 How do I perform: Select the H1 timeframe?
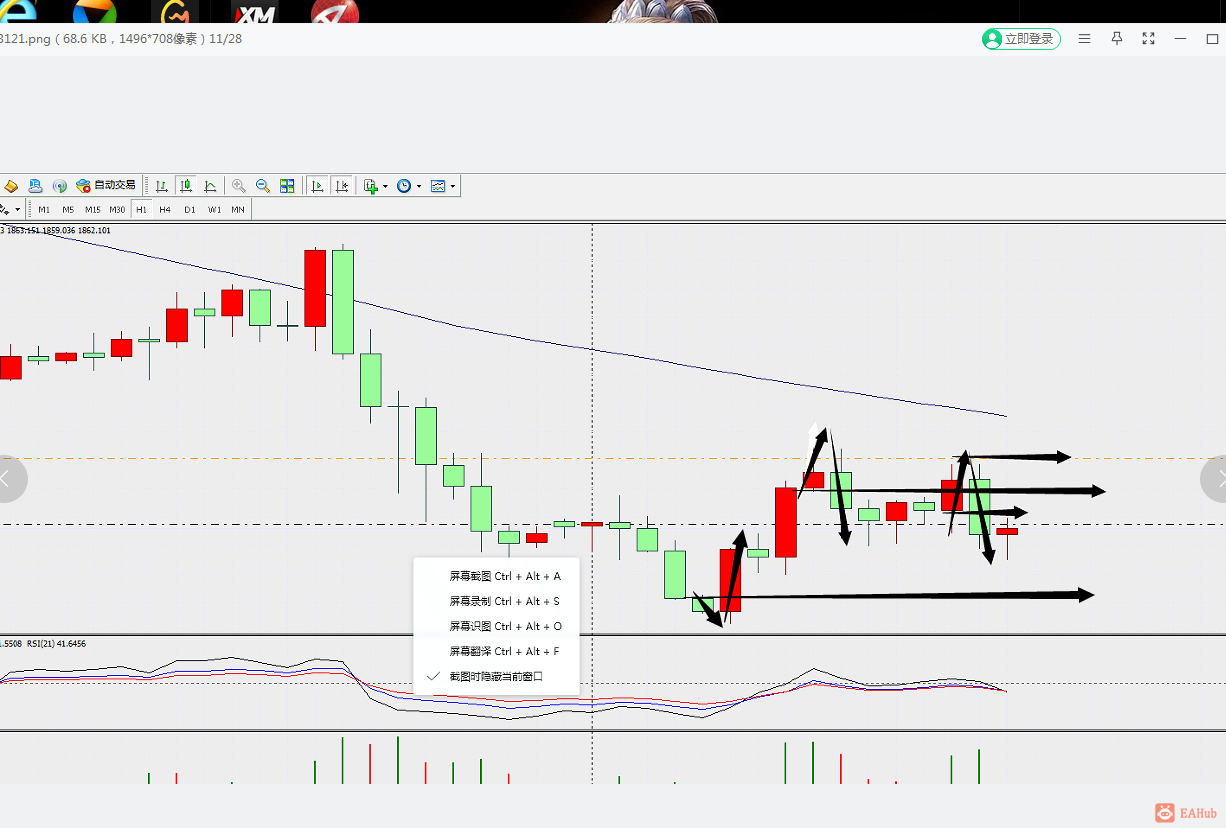[x=141, y=210]
